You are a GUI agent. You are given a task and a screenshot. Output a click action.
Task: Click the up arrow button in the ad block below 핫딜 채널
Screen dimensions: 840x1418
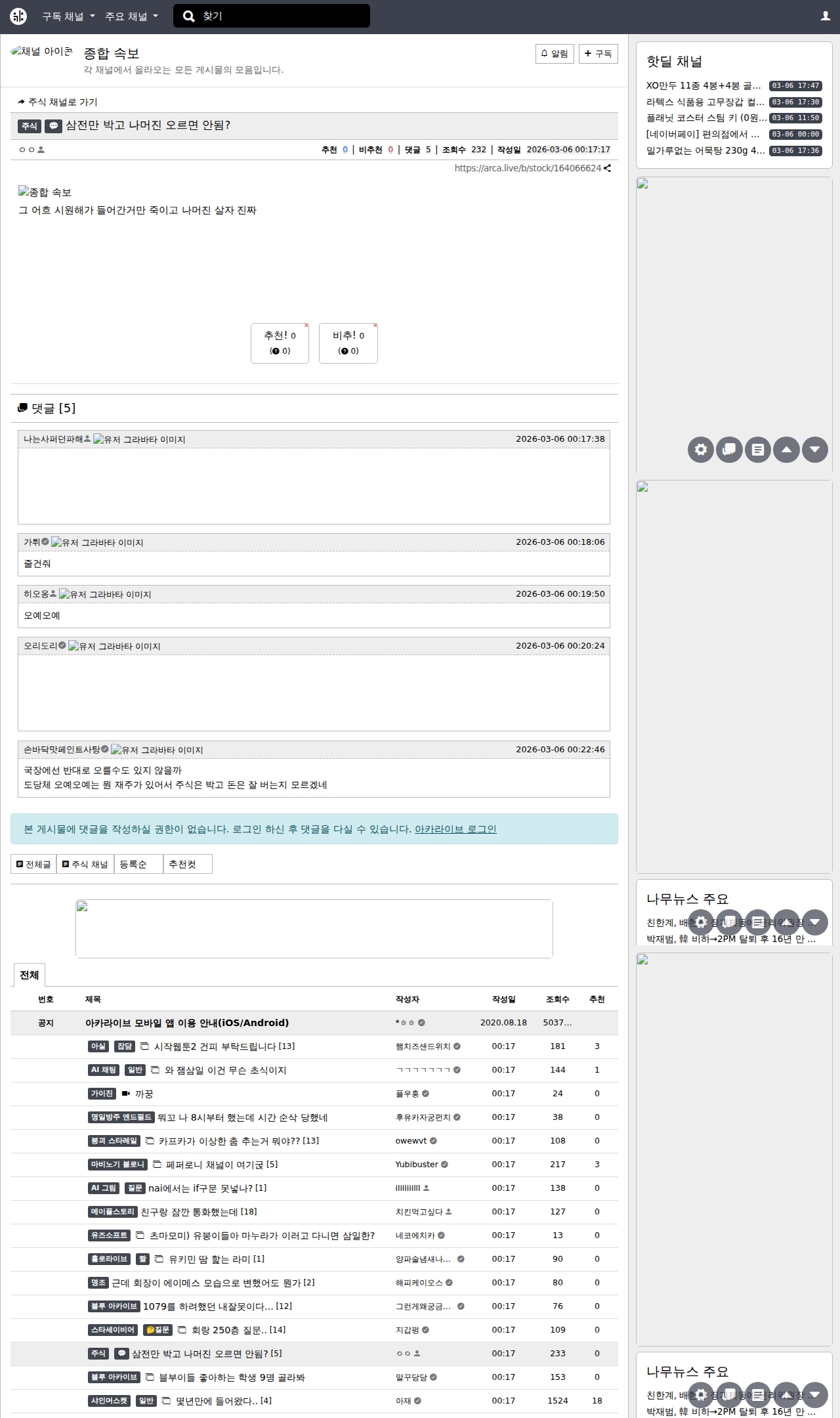pyautogui.click(x=786, y=450)
